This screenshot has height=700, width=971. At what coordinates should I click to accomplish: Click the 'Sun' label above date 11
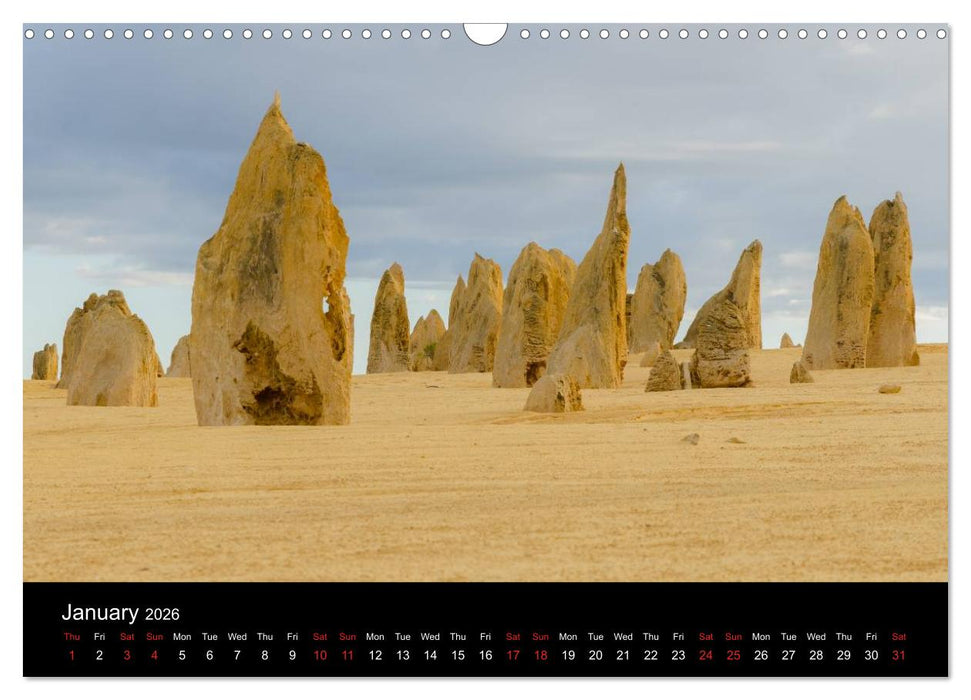click(347, 636)
